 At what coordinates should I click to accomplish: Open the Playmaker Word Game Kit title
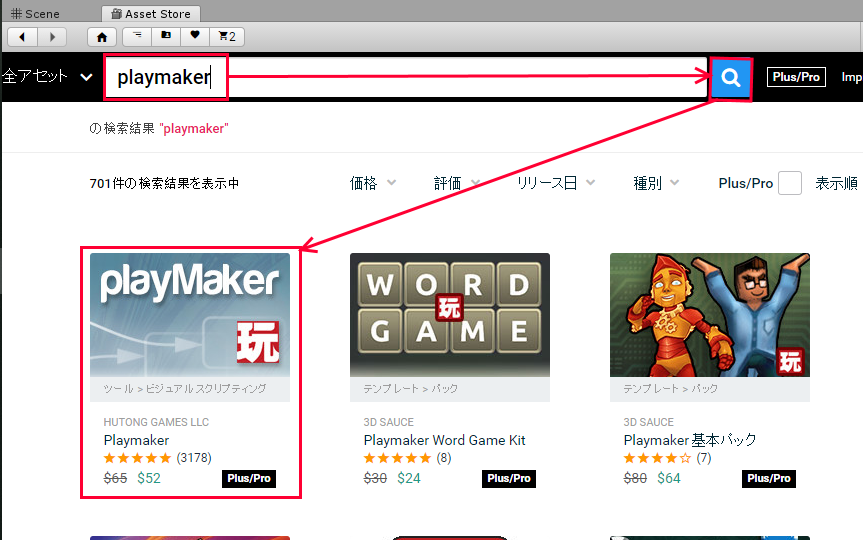[445, 440]
